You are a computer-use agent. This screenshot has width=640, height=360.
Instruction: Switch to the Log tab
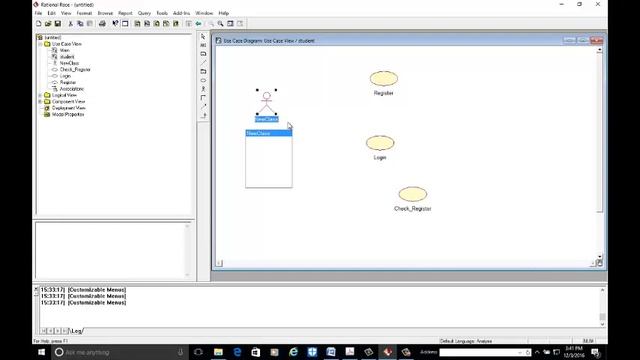click(x=76, y=331)
